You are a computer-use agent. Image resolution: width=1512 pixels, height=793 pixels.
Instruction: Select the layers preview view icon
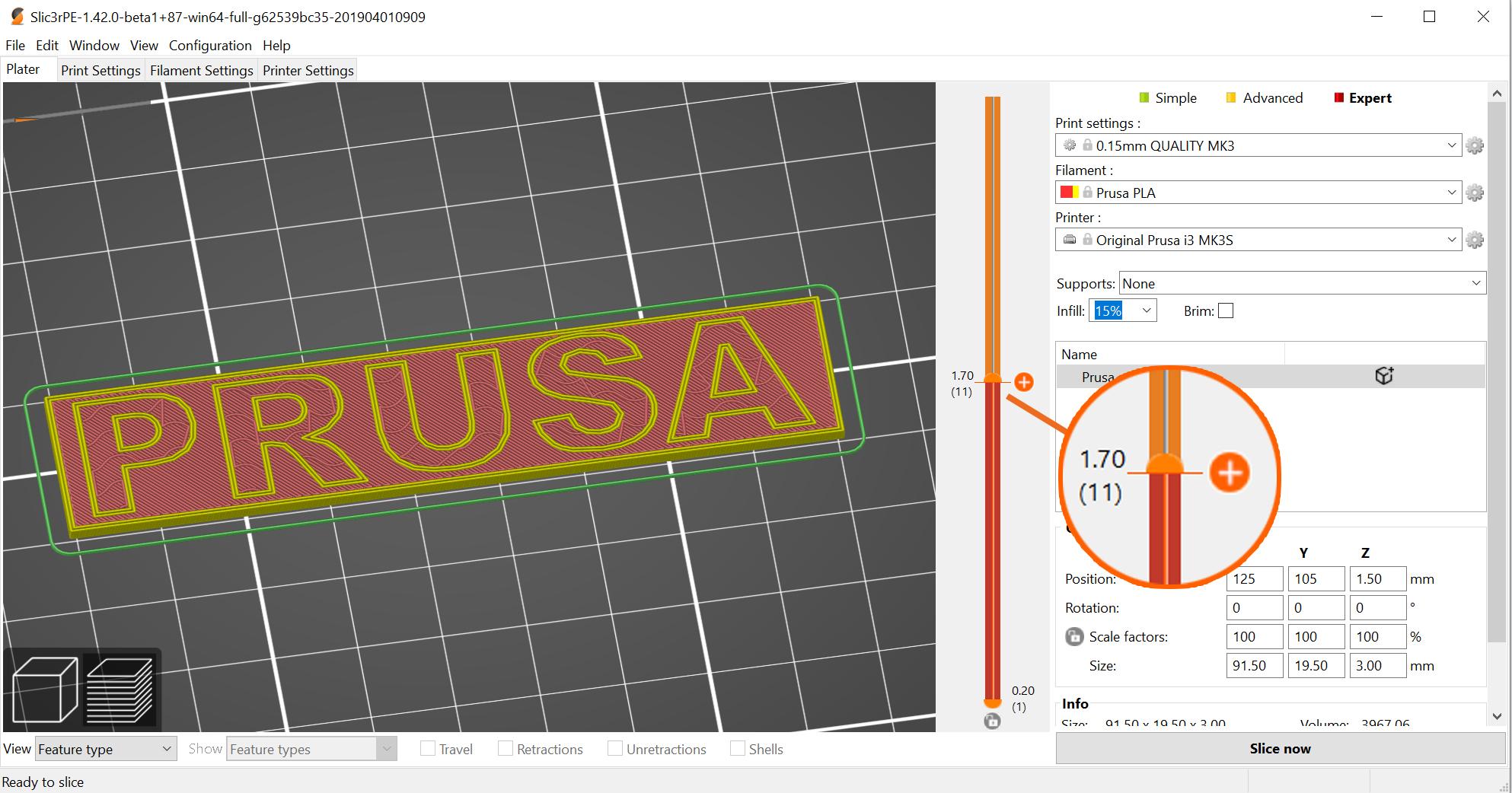(120, 690)
